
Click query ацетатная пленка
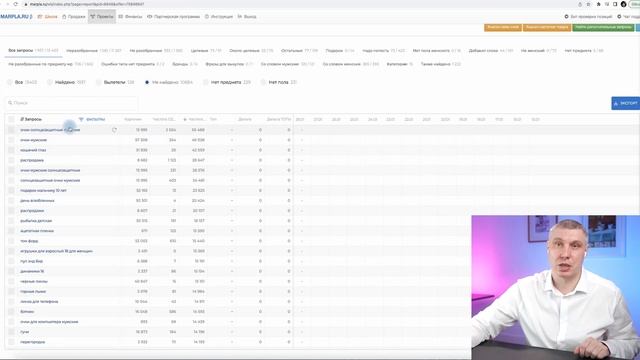[x=37, y=231]
